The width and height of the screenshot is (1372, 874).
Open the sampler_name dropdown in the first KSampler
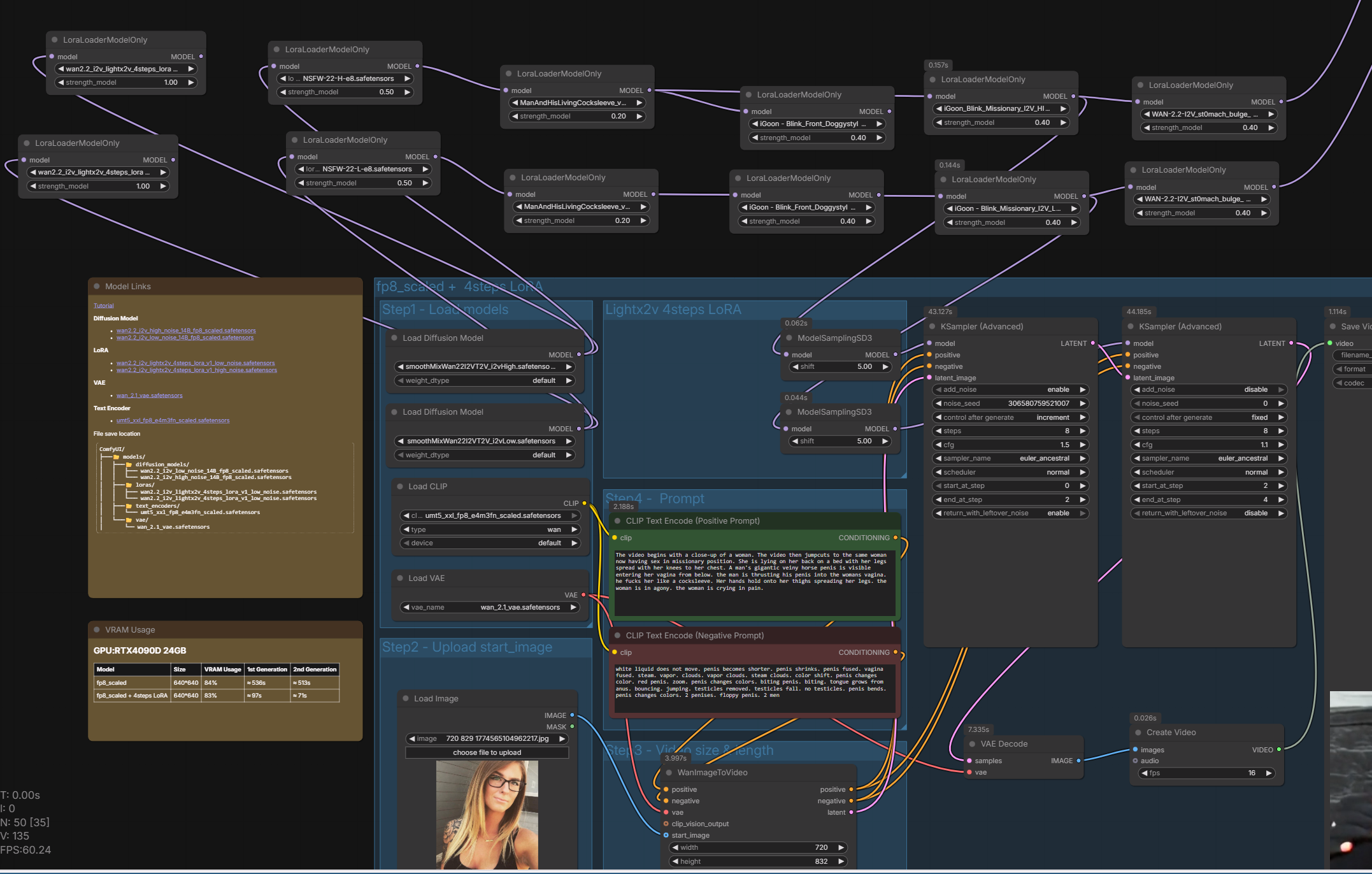coord(1011,459)
